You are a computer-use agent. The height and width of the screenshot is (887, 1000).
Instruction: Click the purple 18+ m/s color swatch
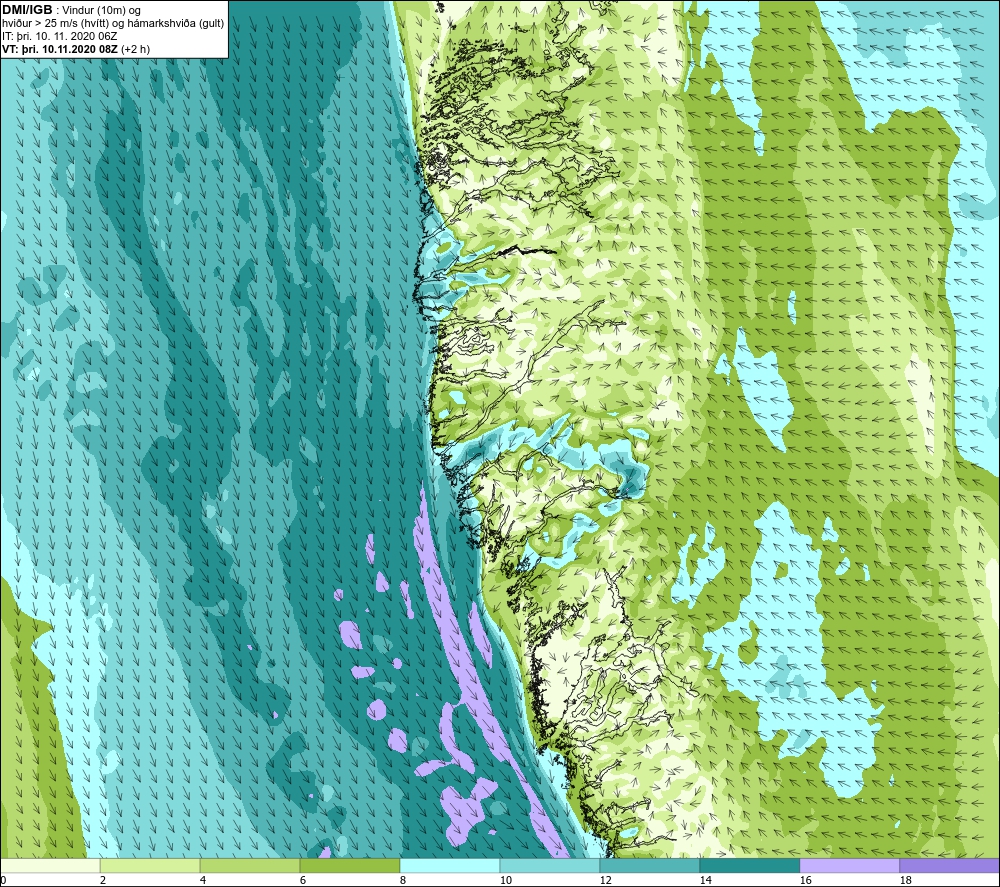[x=949, y=865]
